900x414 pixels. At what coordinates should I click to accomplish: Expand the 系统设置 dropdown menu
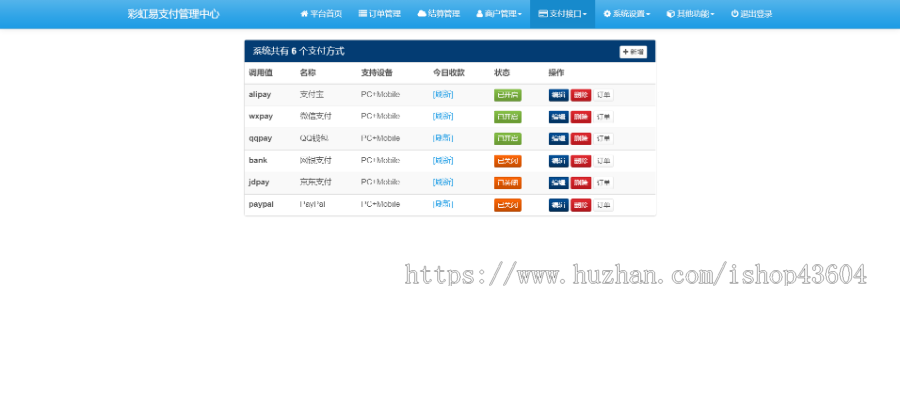tap(627, 14)
